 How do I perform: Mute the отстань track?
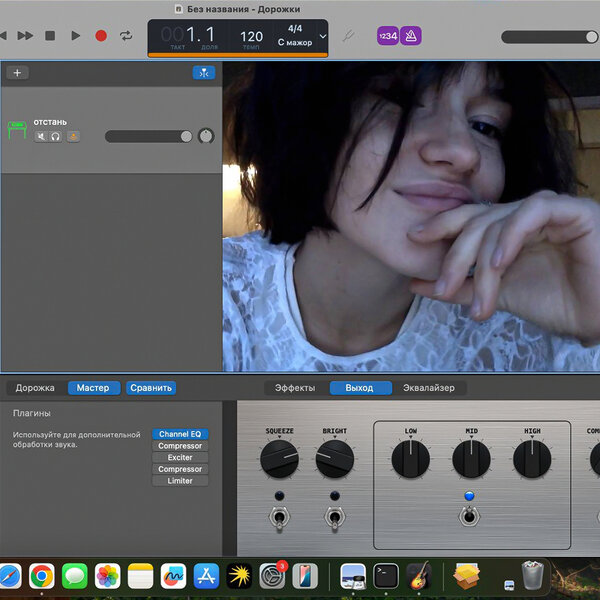[41, 136]
